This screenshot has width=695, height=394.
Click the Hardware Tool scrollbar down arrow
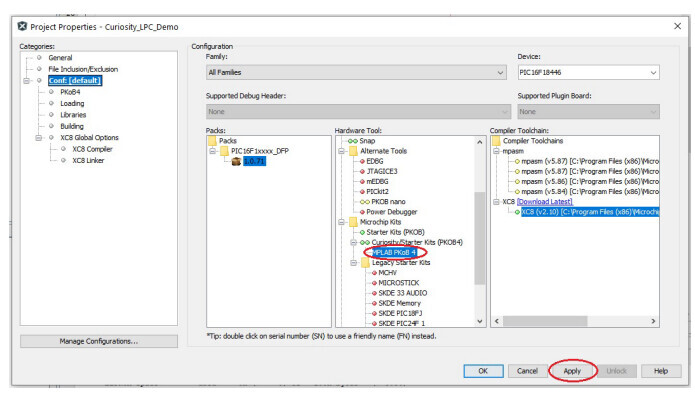[x=480, y=321]
